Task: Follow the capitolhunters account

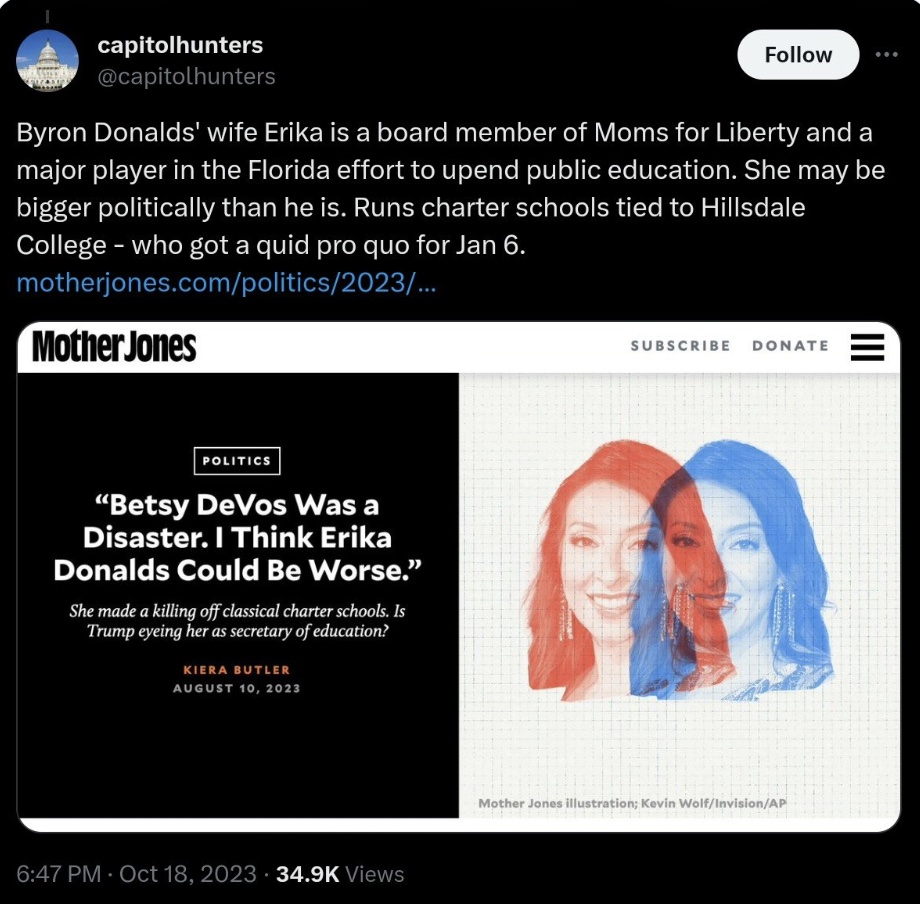Action: pyautogui.click(x=798, y=55)
